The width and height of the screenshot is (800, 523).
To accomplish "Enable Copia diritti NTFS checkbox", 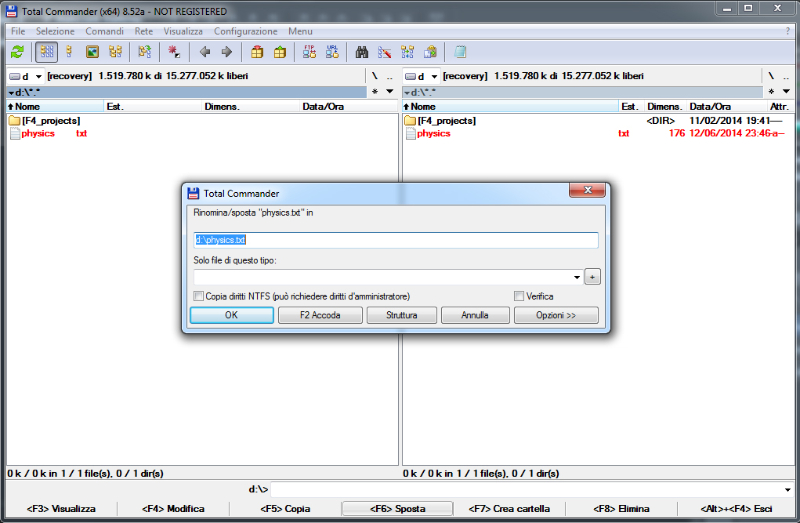I will [x=198, y=297].
